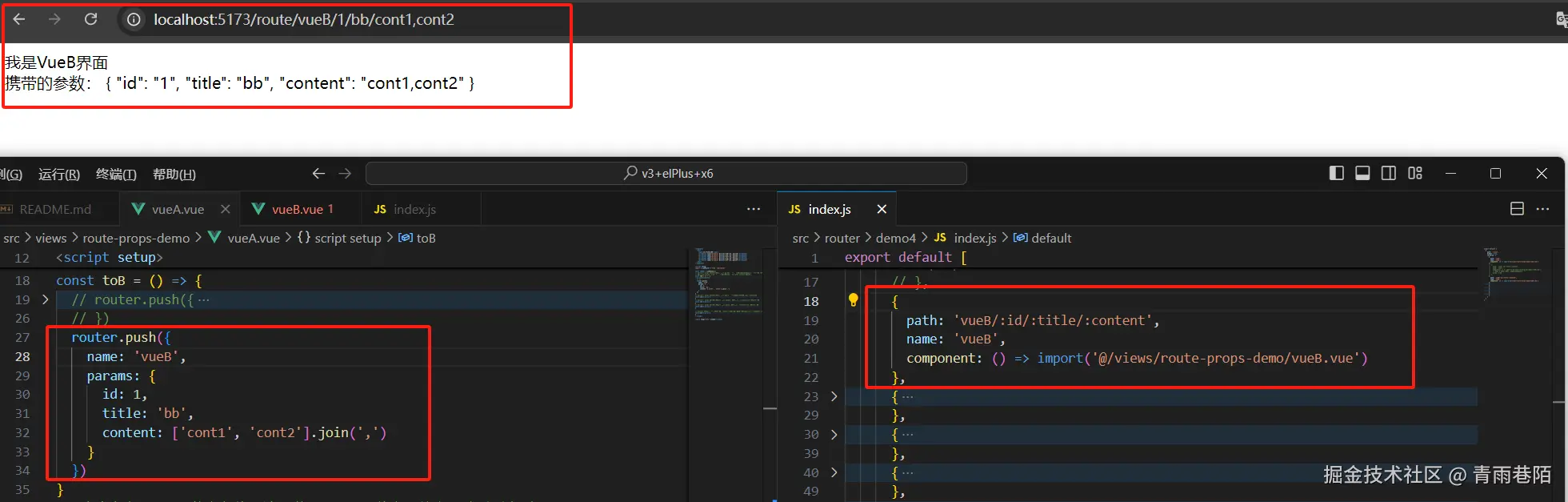
Task: Click the split editor layout icon
Action: pos(1517,209)
